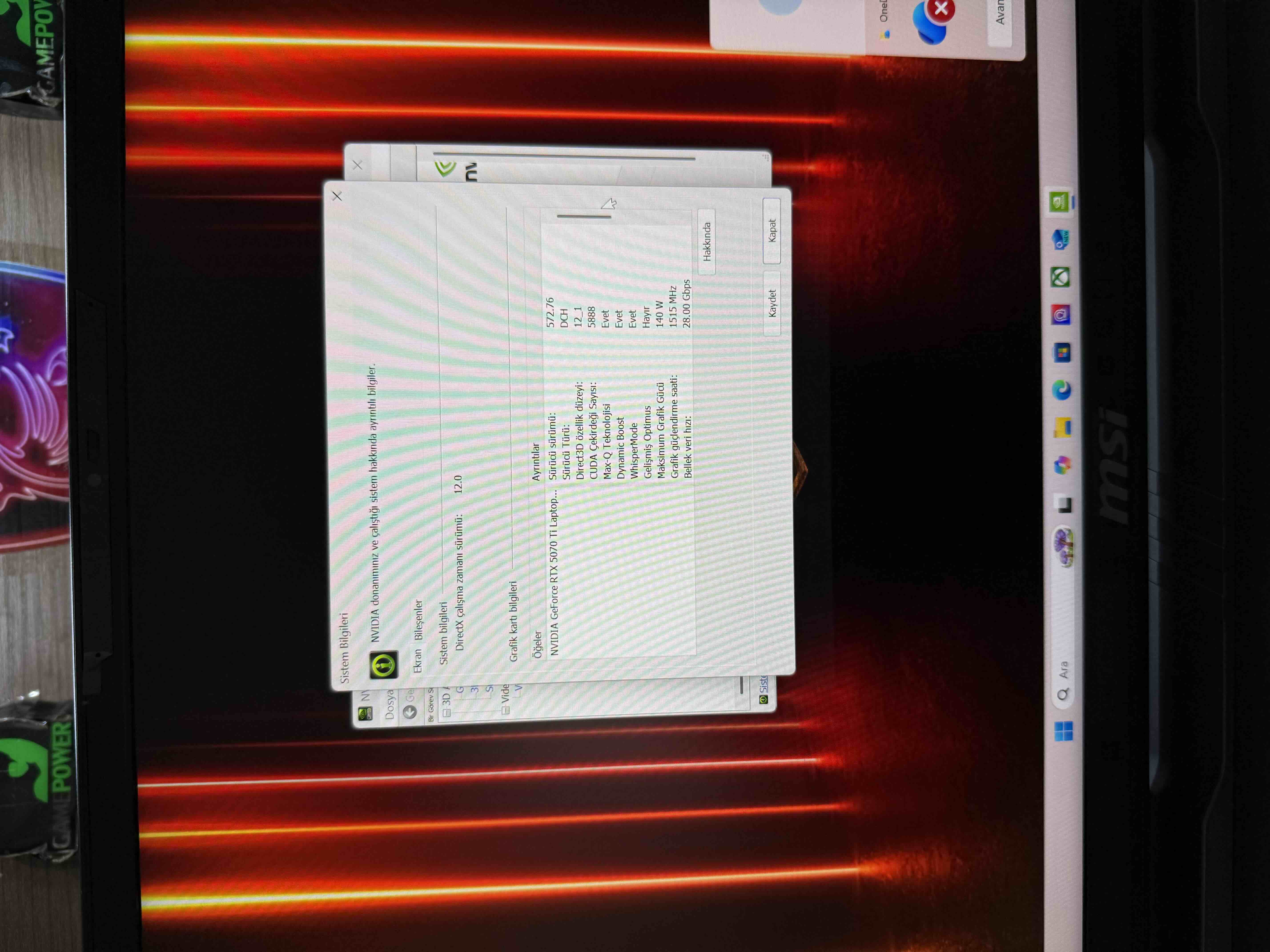Image resolution: width=1270 pixels, height=952 pixels.
Task: Open the Dosya menu in NVIDIA Control Panel
Action: pos(390,705)
